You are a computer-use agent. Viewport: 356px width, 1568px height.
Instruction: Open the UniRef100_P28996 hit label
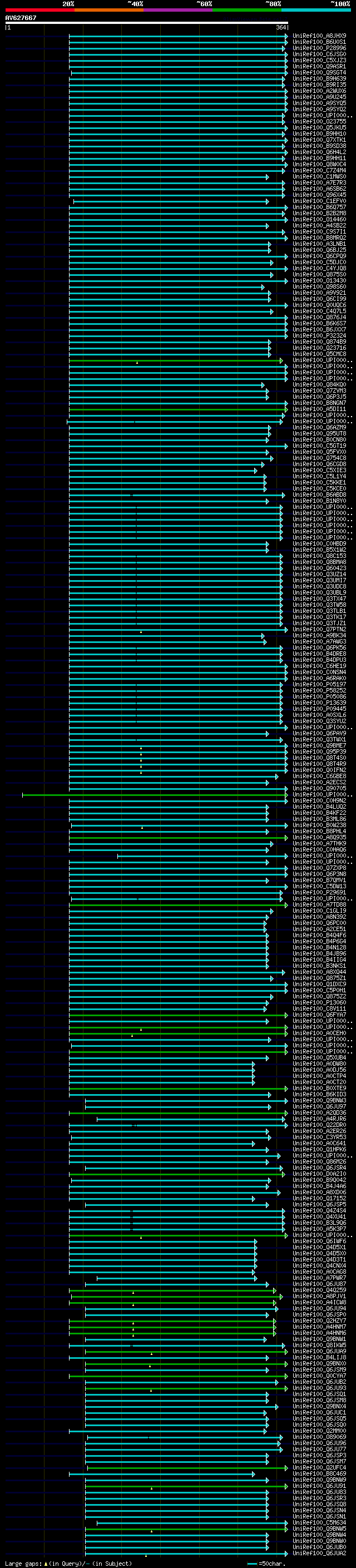319,48
